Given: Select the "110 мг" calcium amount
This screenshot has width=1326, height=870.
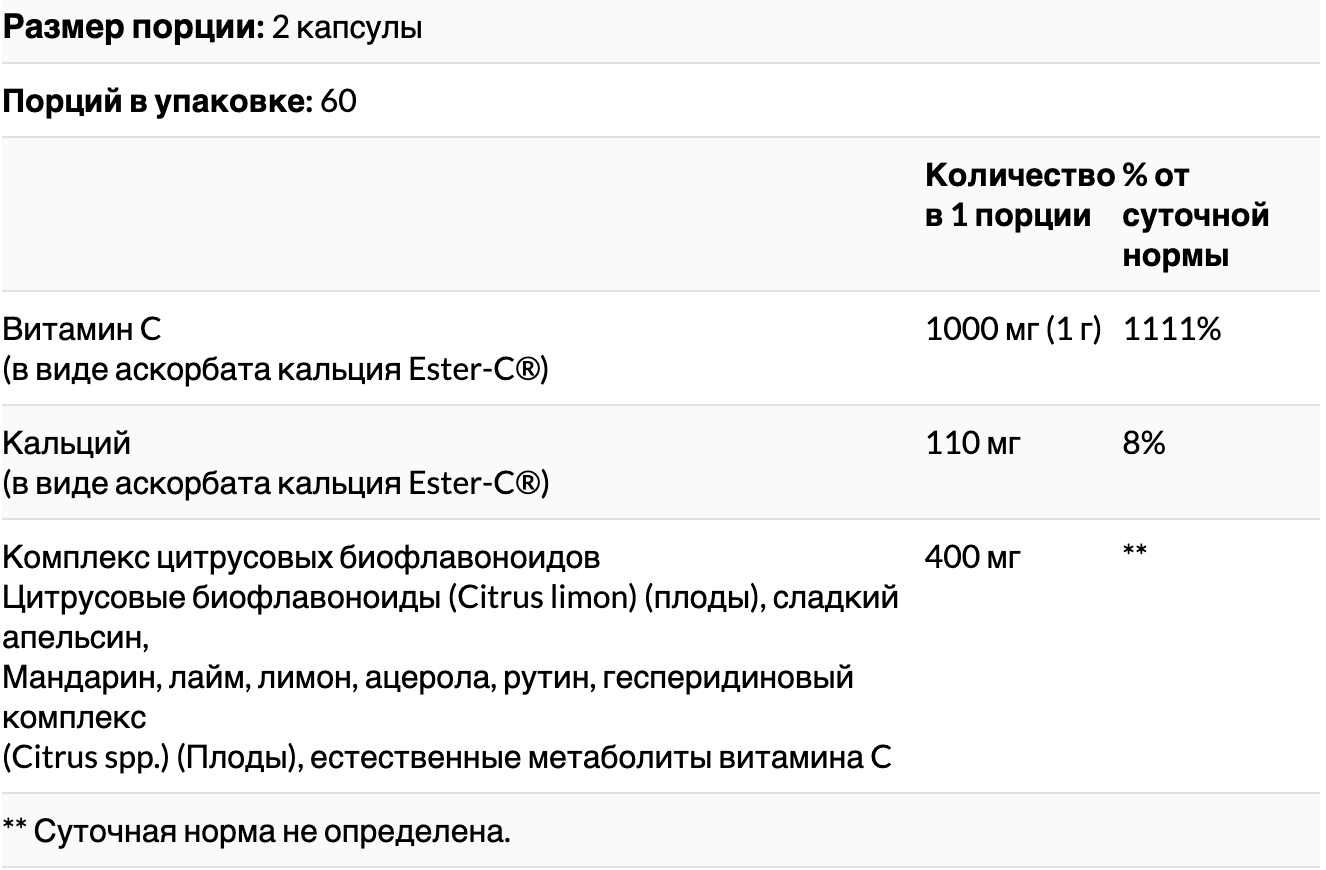Looking at the screenshot, I should pos(973,443).
